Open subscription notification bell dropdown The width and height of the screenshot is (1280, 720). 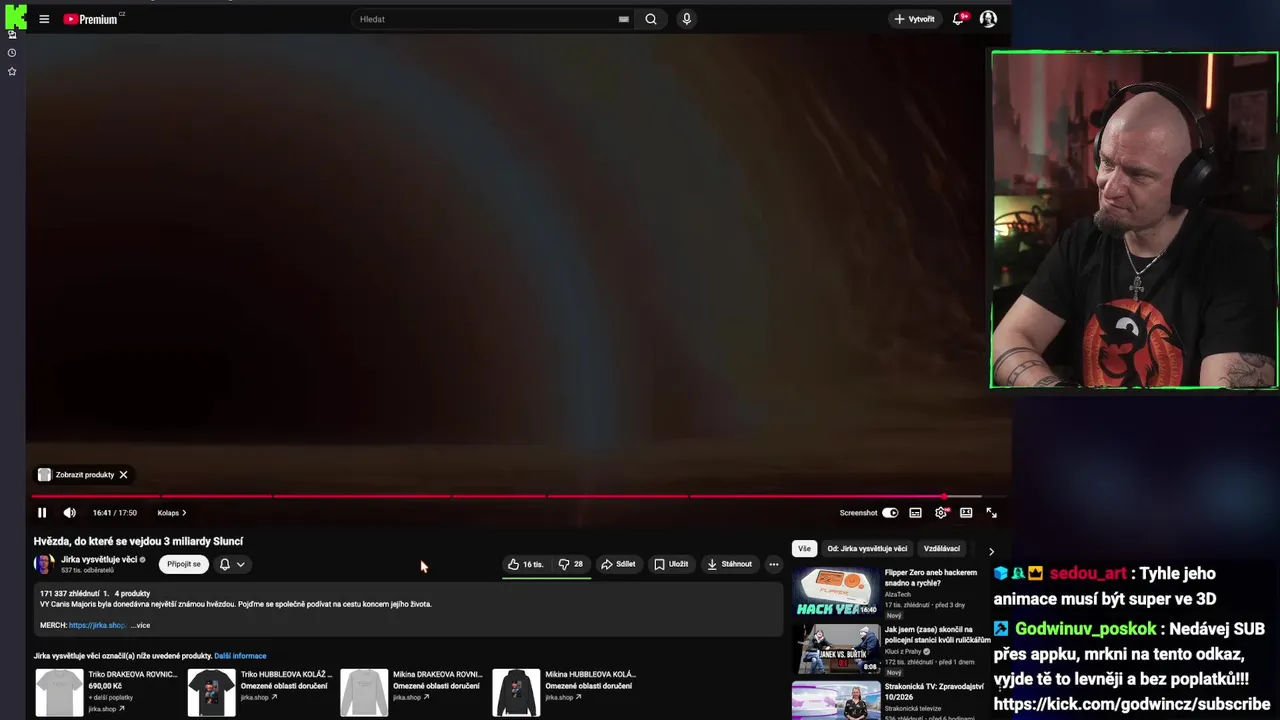point(232,564)
